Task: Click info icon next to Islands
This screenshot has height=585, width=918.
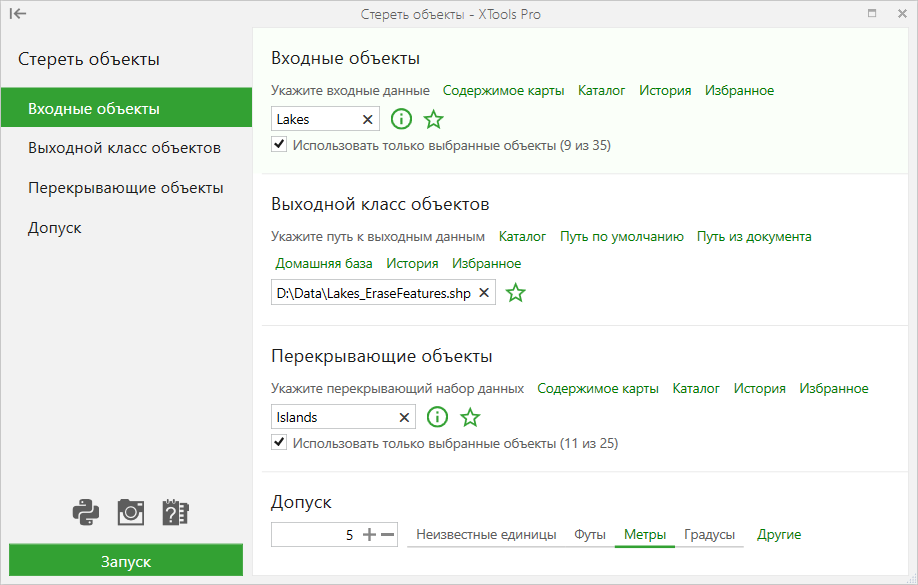Action: (437, 417)
